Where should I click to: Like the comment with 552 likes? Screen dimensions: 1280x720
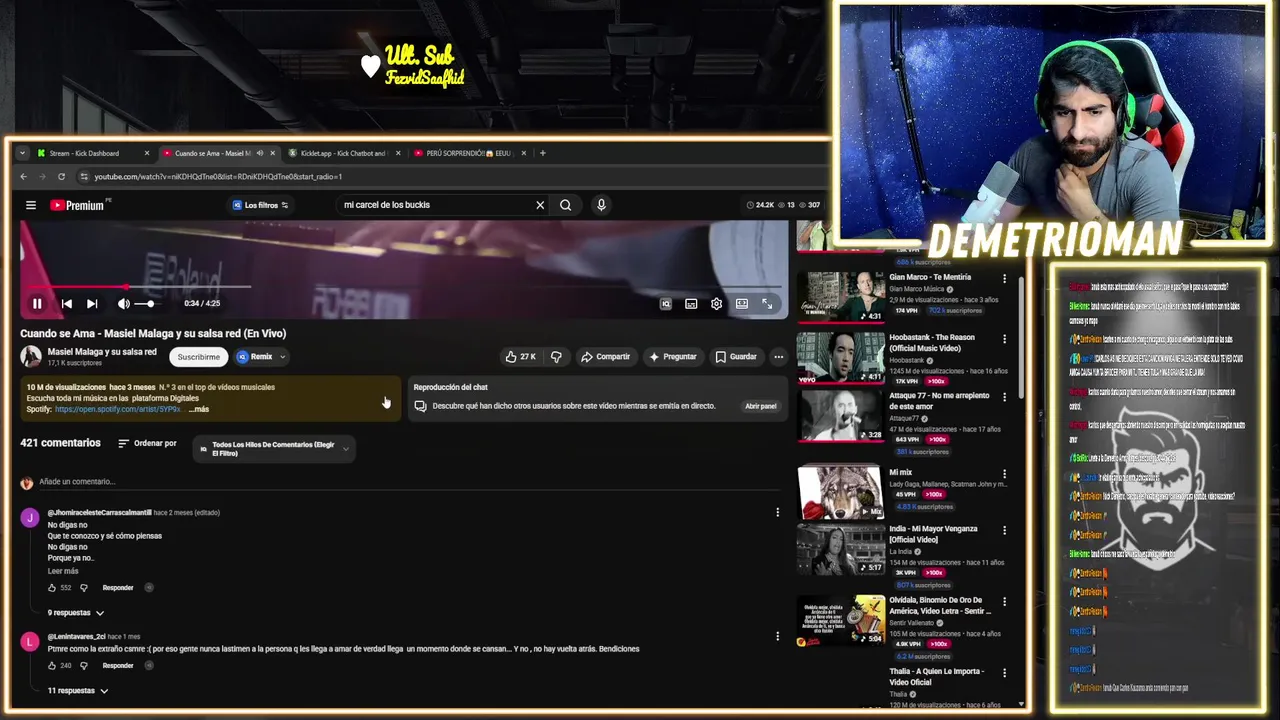52,588
